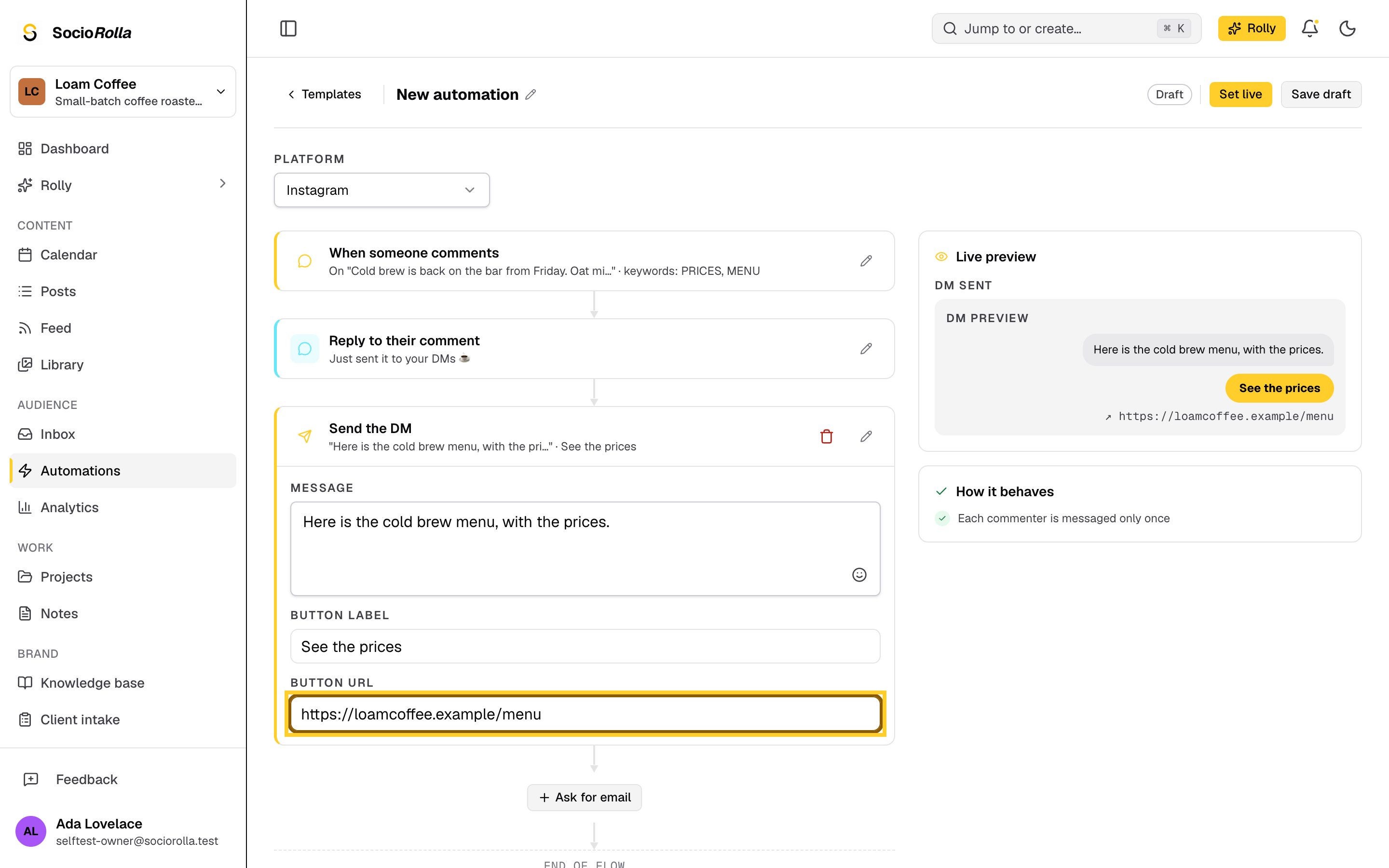Viewport: 1389px width, 868px height.
Task: Open Client intake in sidebar
Action: pos(123,720)
